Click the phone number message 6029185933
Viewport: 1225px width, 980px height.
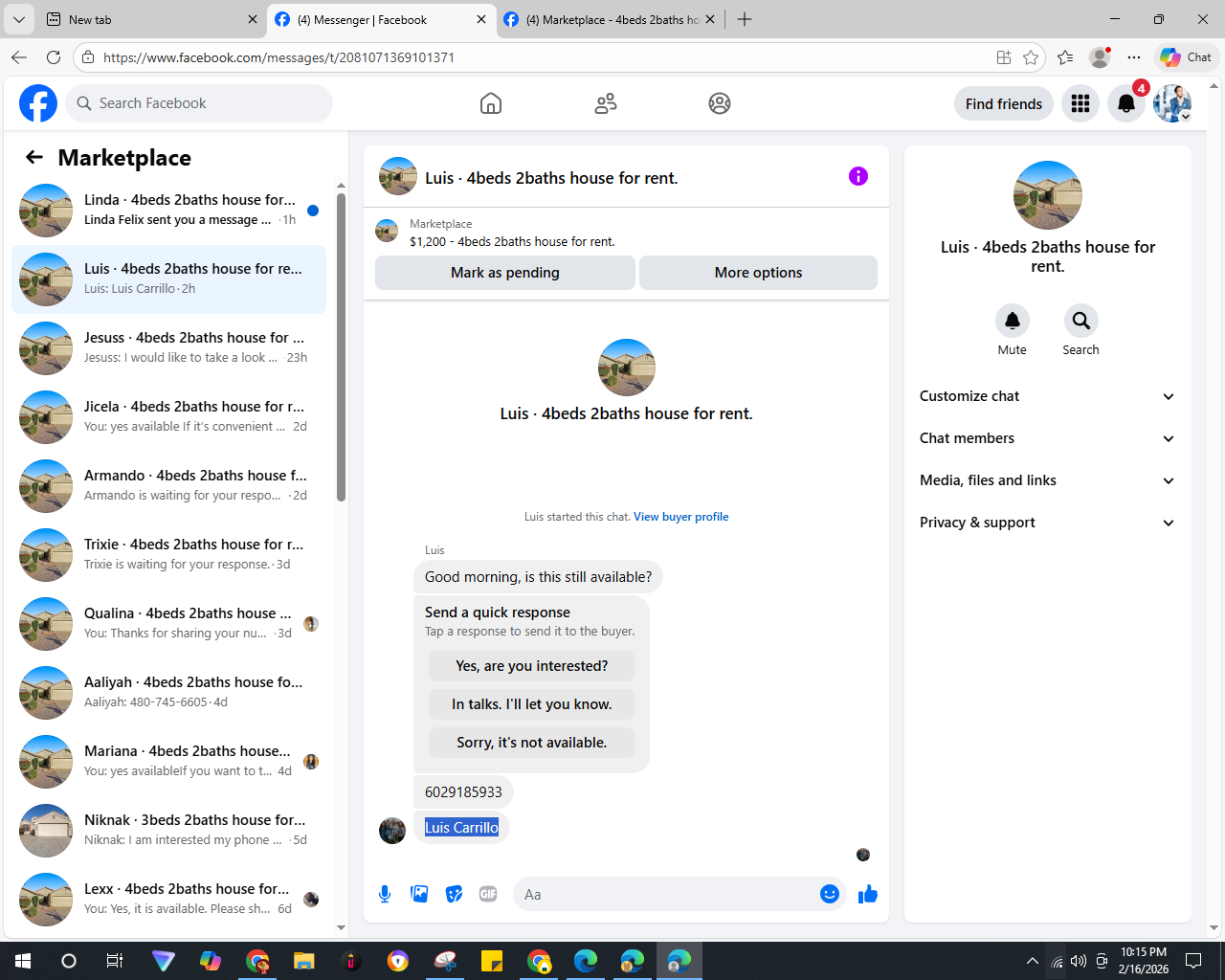click(x=463, y=792)
